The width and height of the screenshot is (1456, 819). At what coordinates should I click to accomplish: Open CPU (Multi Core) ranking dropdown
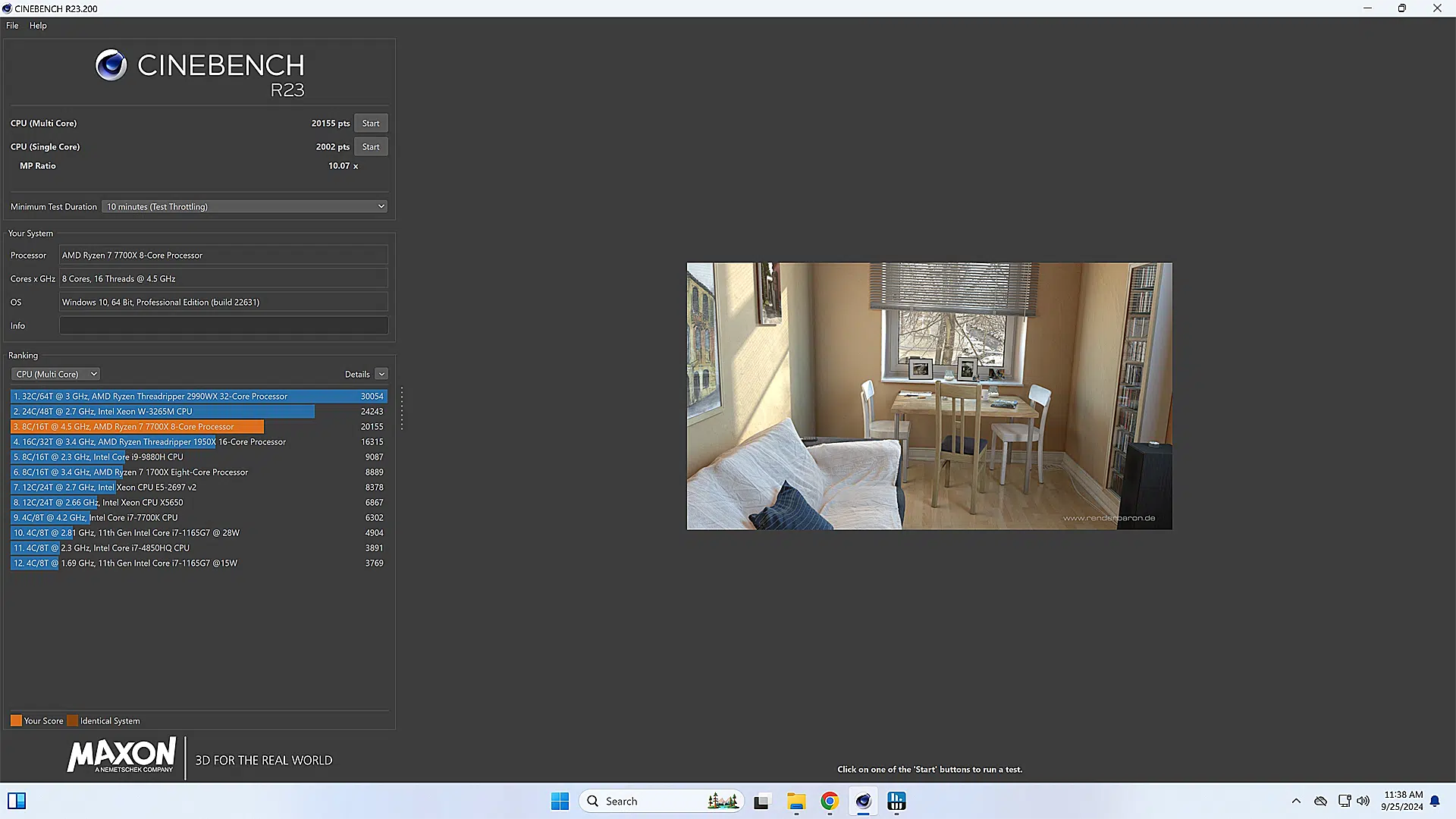(x=55, y=374)
